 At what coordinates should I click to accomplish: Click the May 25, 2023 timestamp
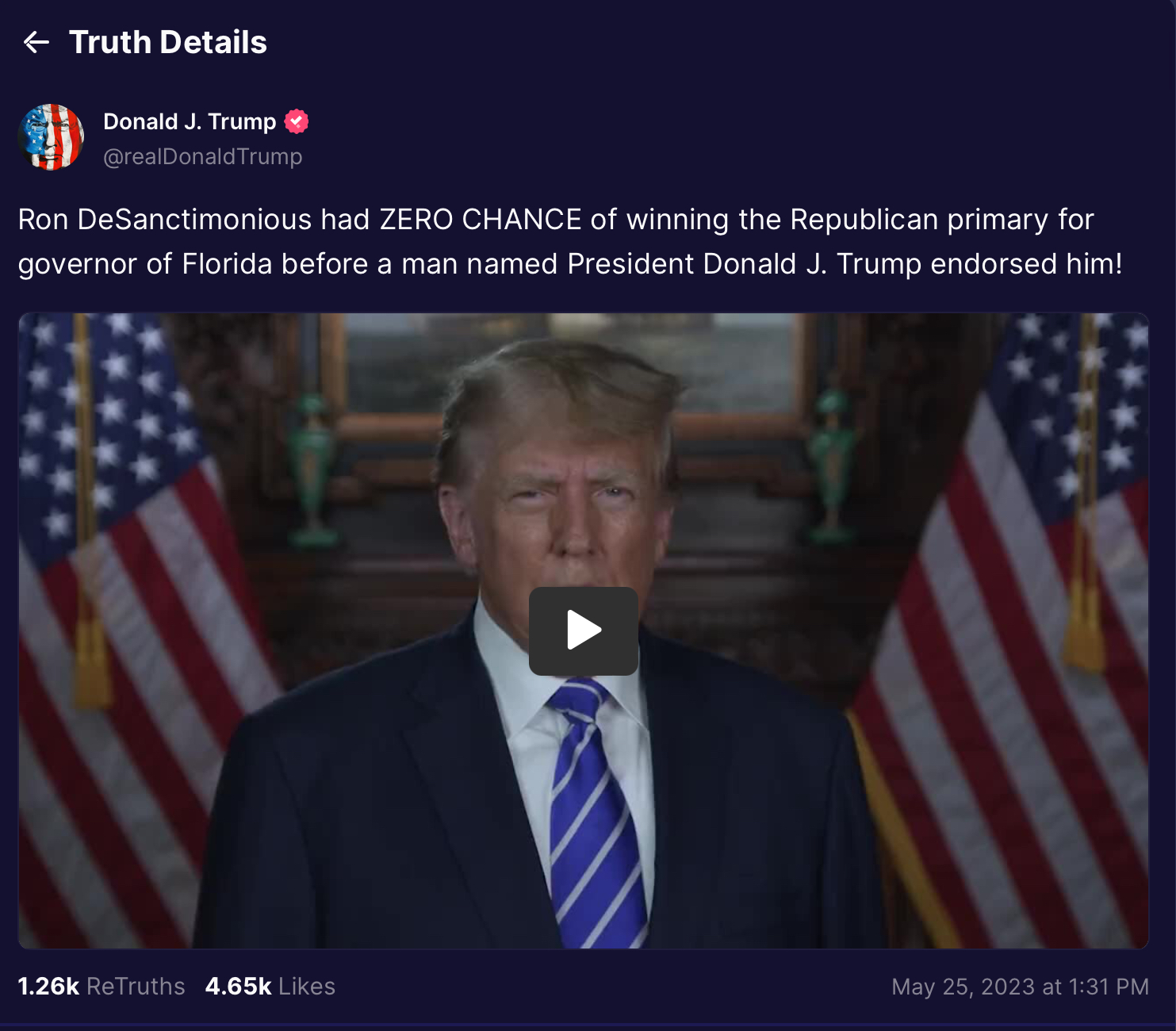tap(1020, 987)
